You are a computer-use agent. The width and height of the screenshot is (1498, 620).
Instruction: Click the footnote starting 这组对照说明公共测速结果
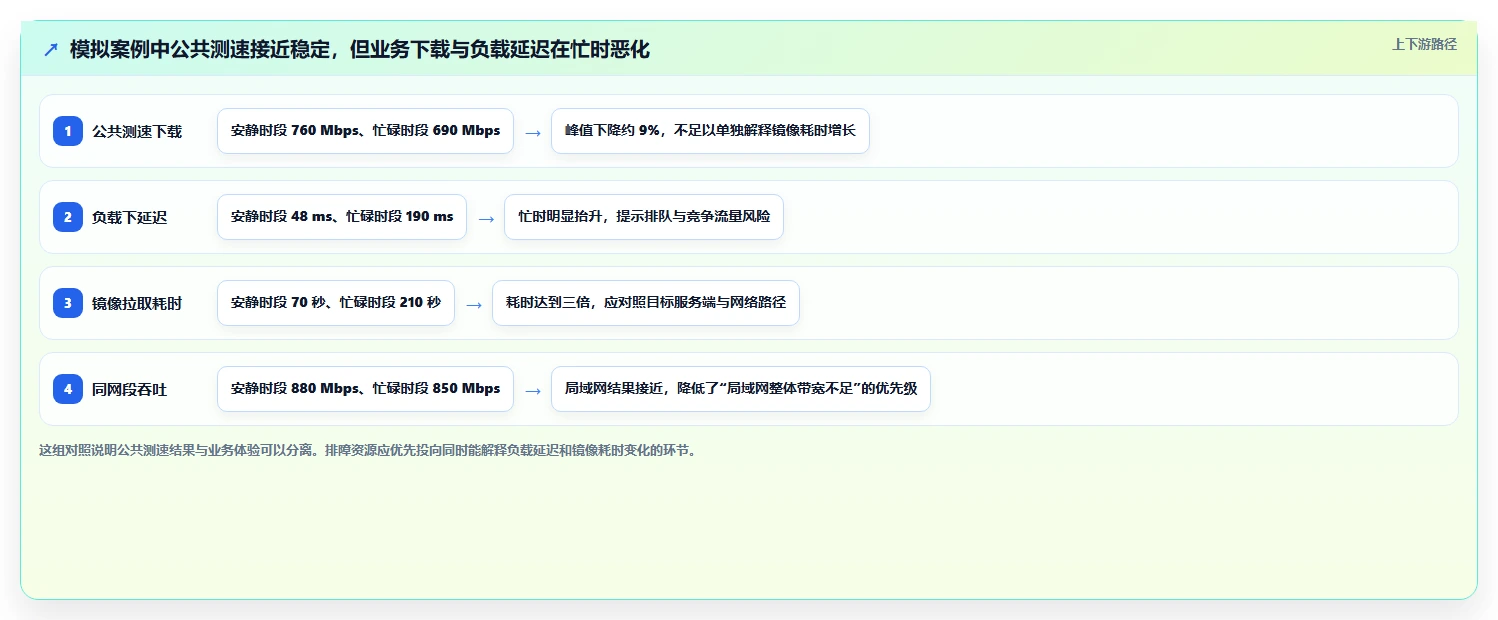click(x=367, y=450)
